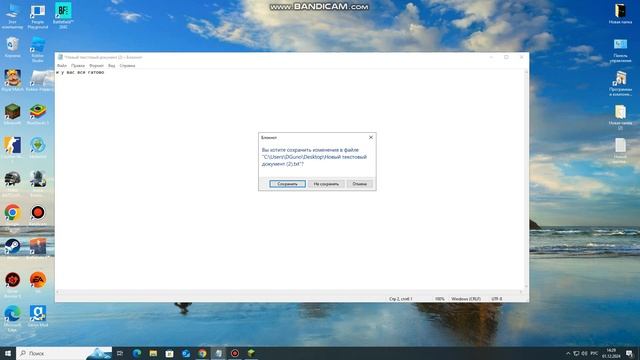Screen dimensions: 640x360
Task: Switch to Notepad in the taskbar
Action: [219, 353]
